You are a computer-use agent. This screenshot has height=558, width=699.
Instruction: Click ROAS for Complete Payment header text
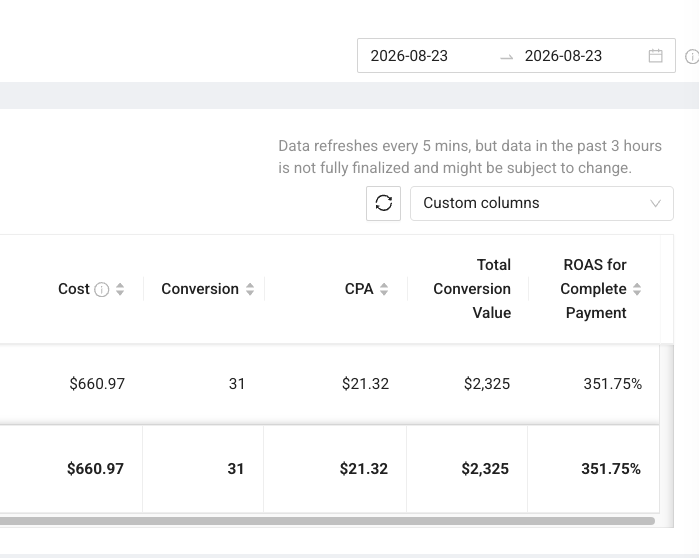coord(594,289)
